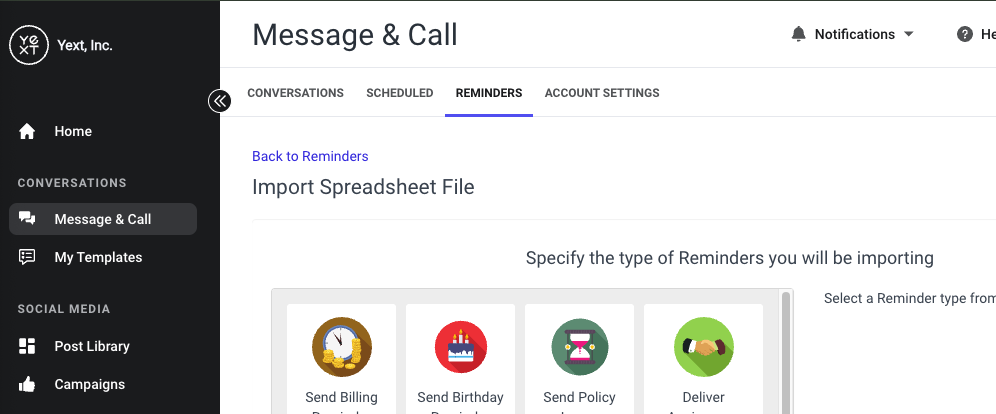Open My Templates using its message icon
This screenshot has width=996, height=414.
pyautogui.click(x=27, y=257)
